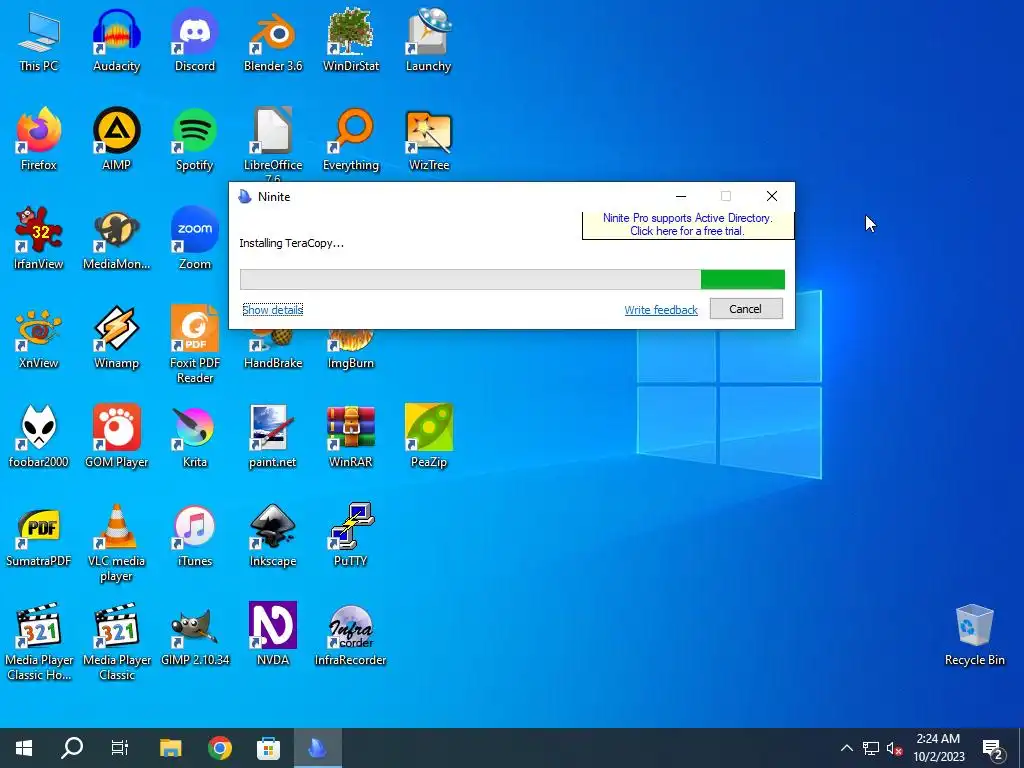Screen dimensions: 1024x768
Task: Launch iTunes desktop shortcut
Action: tap(195, 536)
